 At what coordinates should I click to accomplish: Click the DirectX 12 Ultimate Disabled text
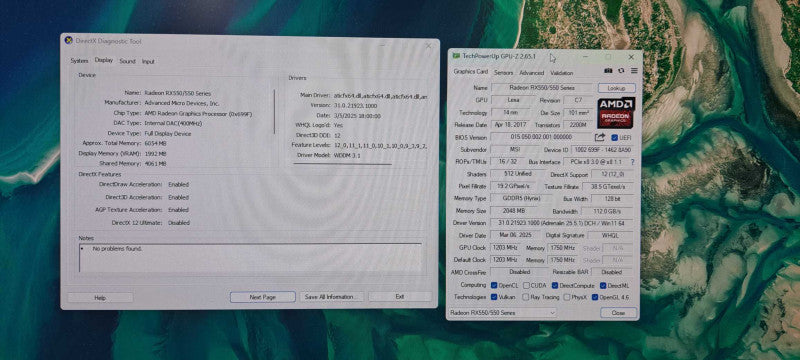coord(179,223)
